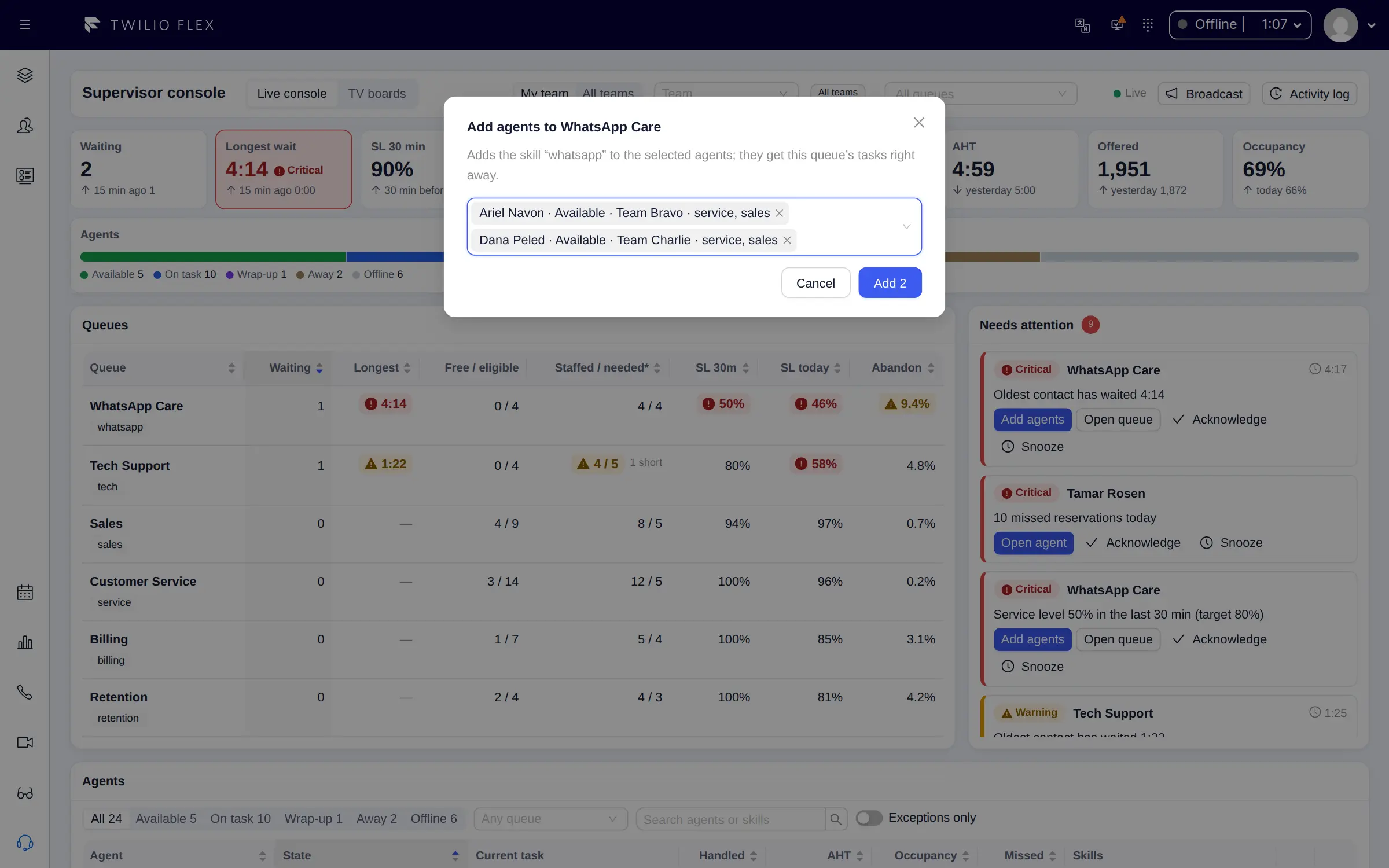
Task: Open the video camera sidebar icon
Action: [25, 742]
